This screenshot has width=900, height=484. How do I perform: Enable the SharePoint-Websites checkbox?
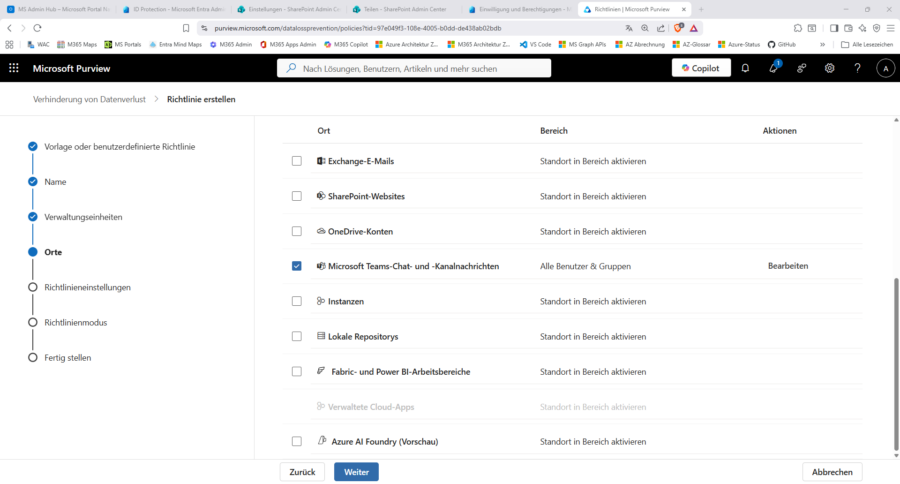297,196
